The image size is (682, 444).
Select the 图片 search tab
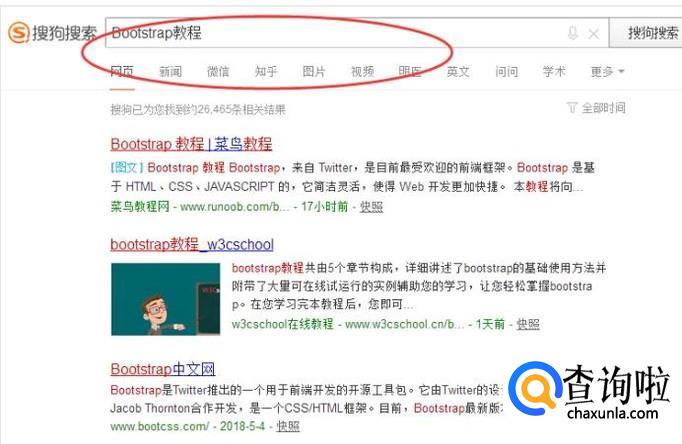point(314,71)
